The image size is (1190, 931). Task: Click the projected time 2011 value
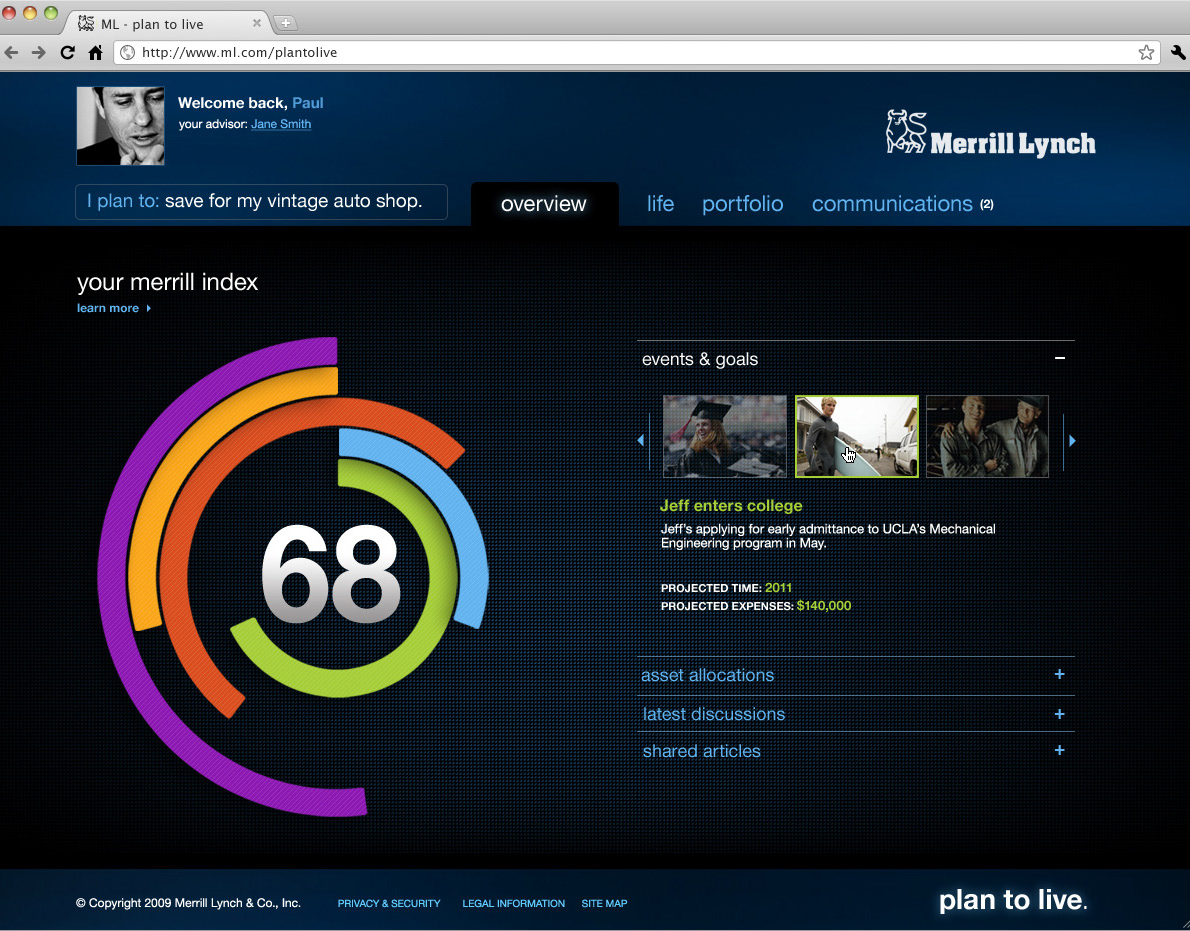[x=778, y=587]
